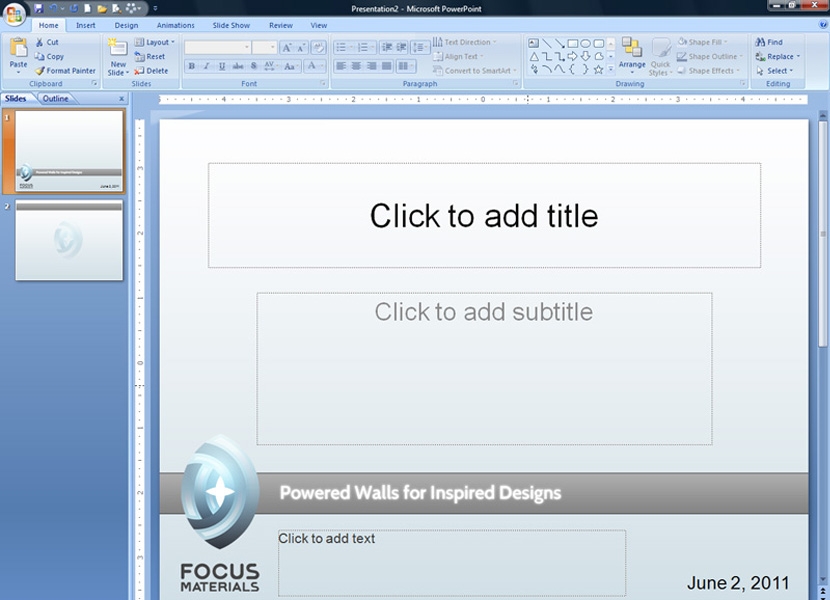The width and height of the screenshot is (830, 600).
Task: Open PowerPoint Help question mark
Action: 823,24
